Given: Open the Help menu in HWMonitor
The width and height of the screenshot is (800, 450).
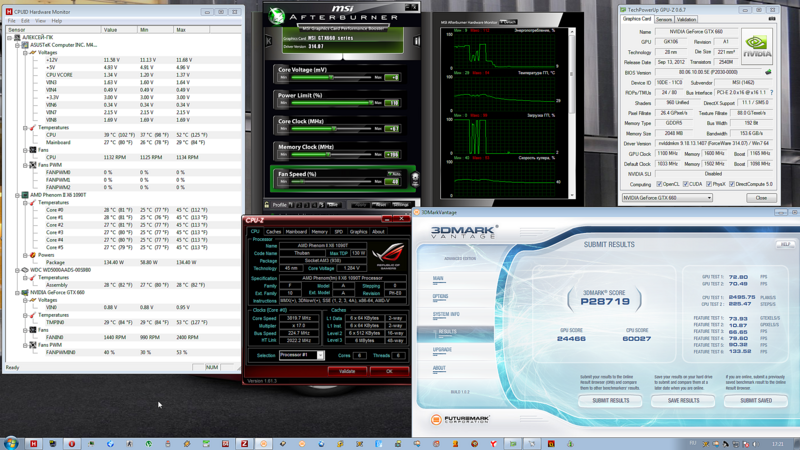Looking at the screenshot, I should (57, 21).
